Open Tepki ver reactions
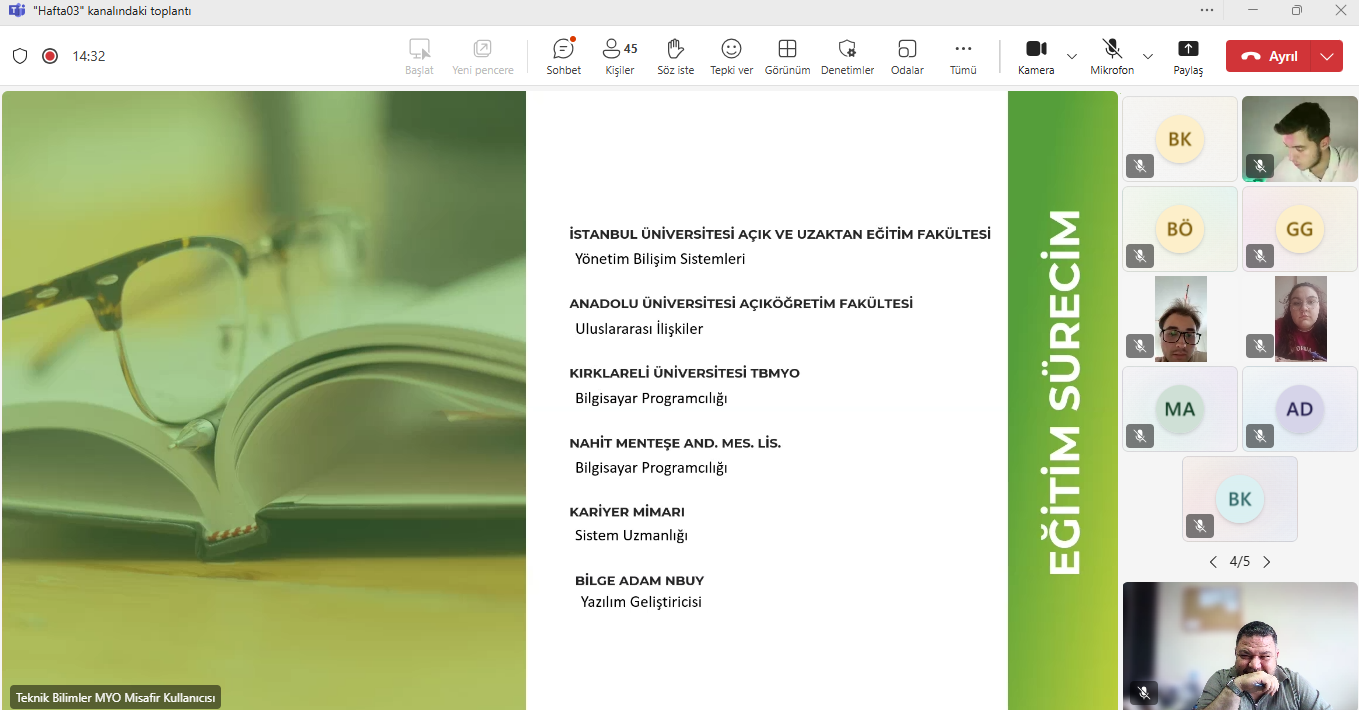 [x=731, y=56]
